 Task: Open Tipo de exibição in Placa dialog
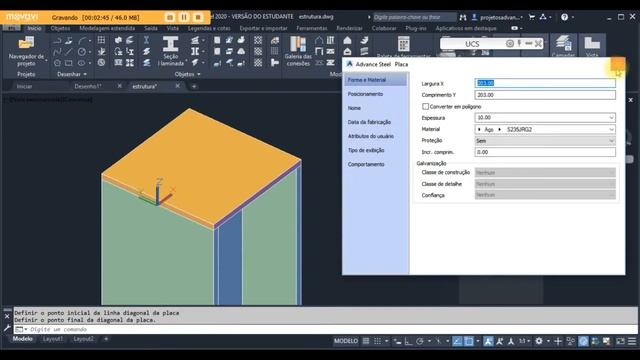click(366, 150)
